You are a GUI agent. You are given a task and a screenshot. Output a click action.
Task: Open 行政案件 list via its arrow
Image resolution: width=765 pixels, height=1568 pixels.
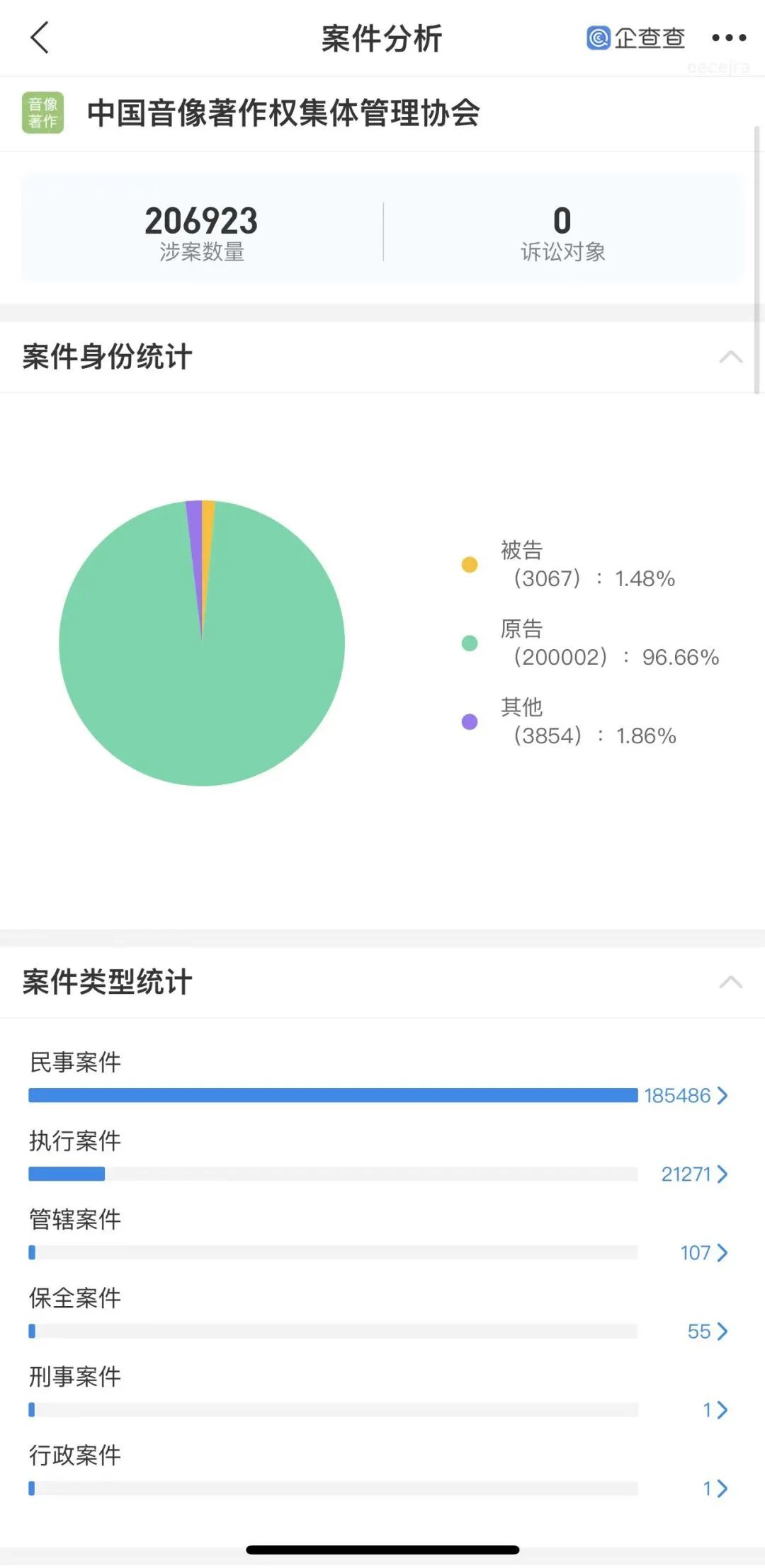point(722,1488)
